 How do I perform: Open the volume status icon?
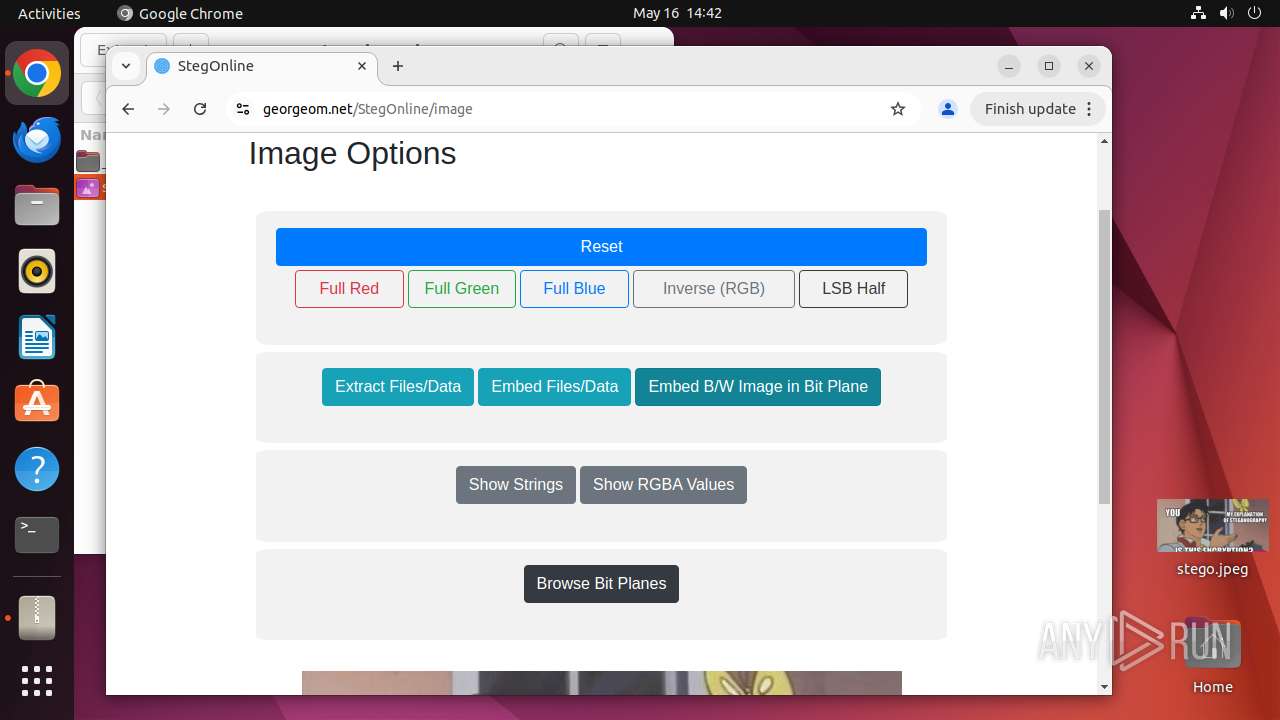1227,13
